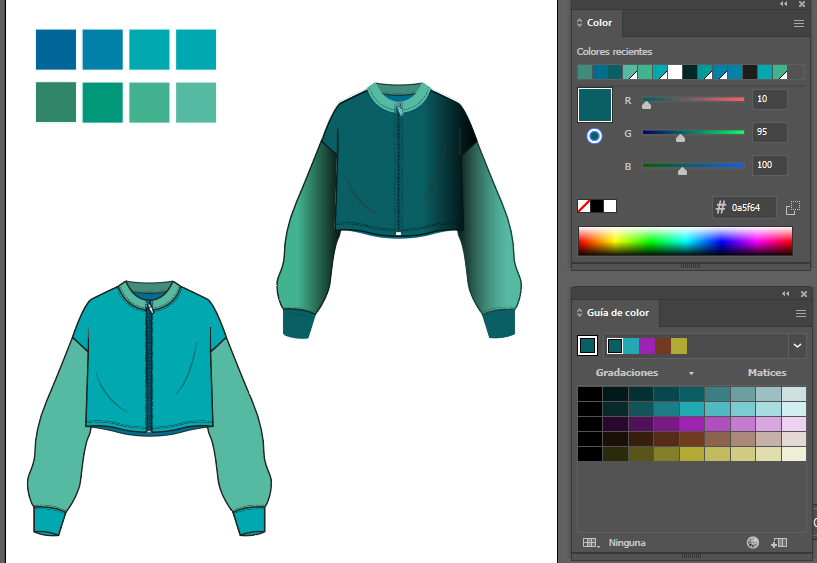Viewport: 817px width, 563px height.
Task: Save color group to Swatches panel icon
Action: click(x=779, y=543)
